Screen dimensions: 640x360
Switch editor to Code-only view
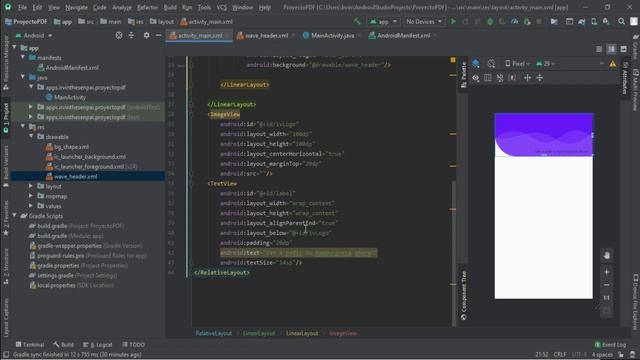point(599,49)
